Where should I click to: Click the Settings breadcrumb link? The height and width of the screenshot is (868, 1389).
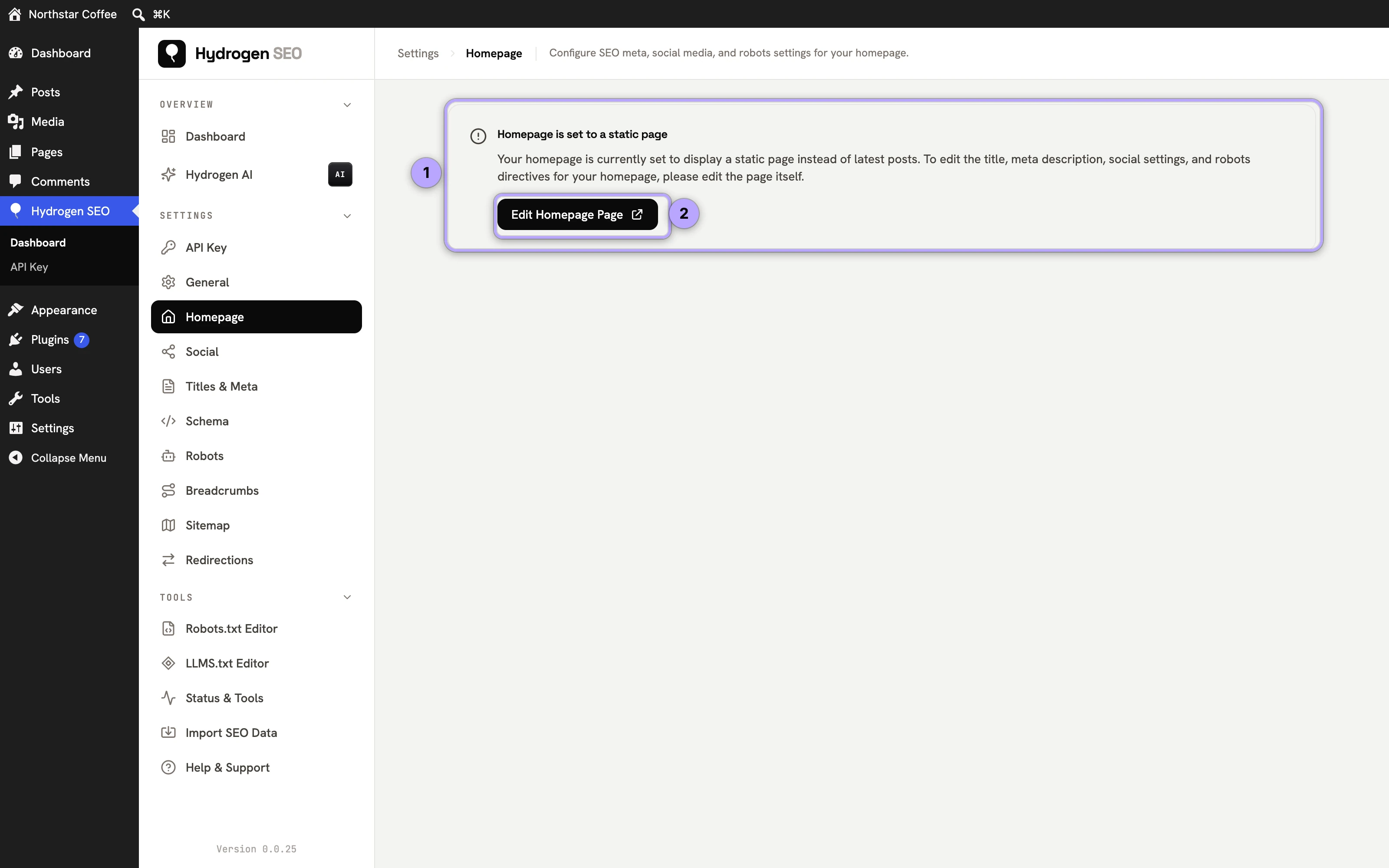[418, 53]
